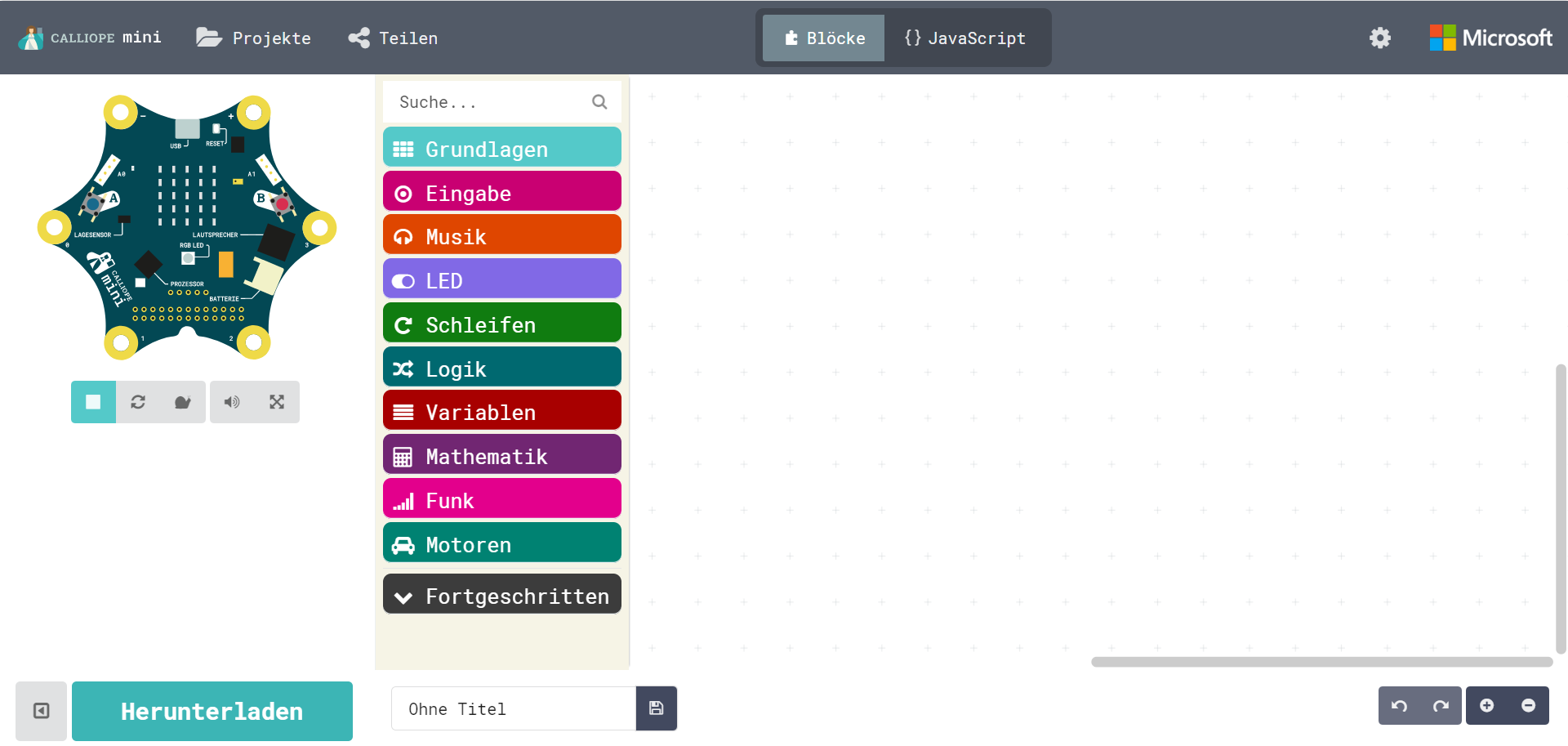Open the Musik blocks category

501,236
